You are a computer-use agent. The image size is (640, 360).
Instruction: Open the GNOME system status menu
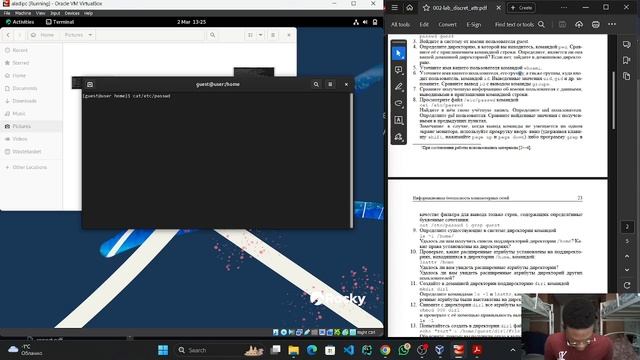coord(365,22)
